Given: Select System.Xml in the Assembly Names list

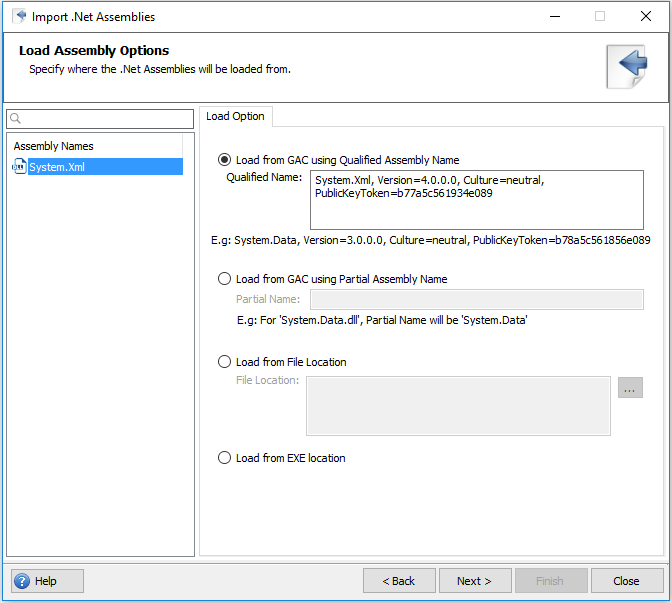Looking at the screenshot, I should pos(57,167).
